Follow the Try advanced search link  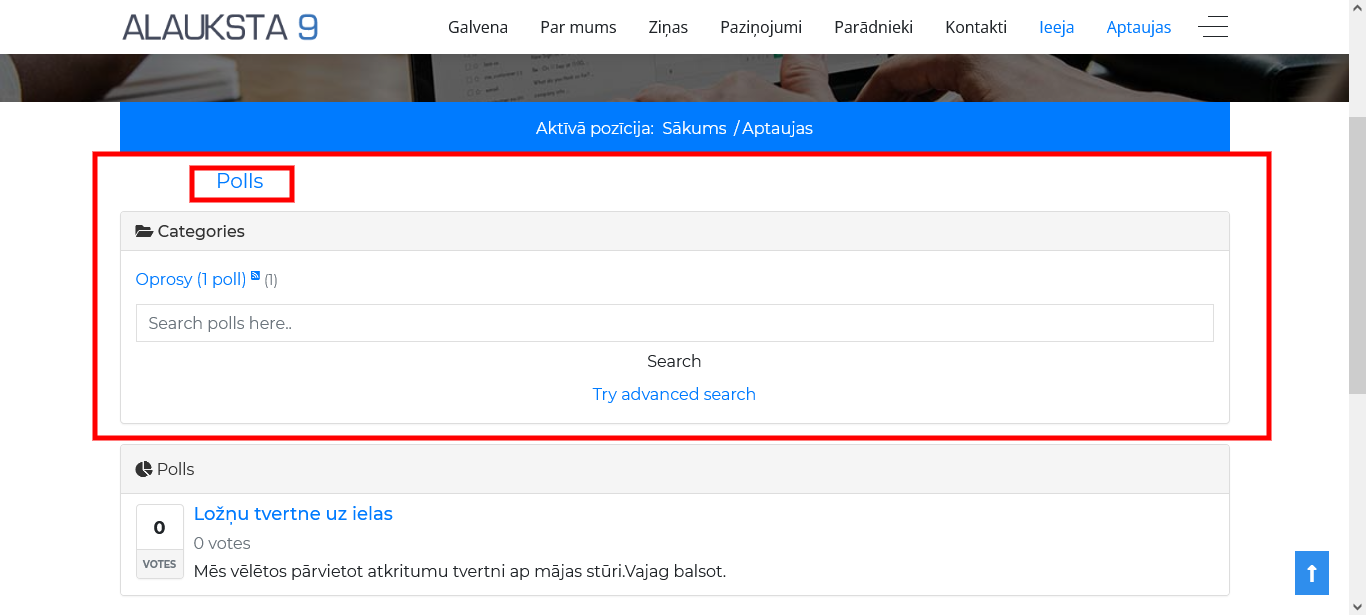coord(674,394)
